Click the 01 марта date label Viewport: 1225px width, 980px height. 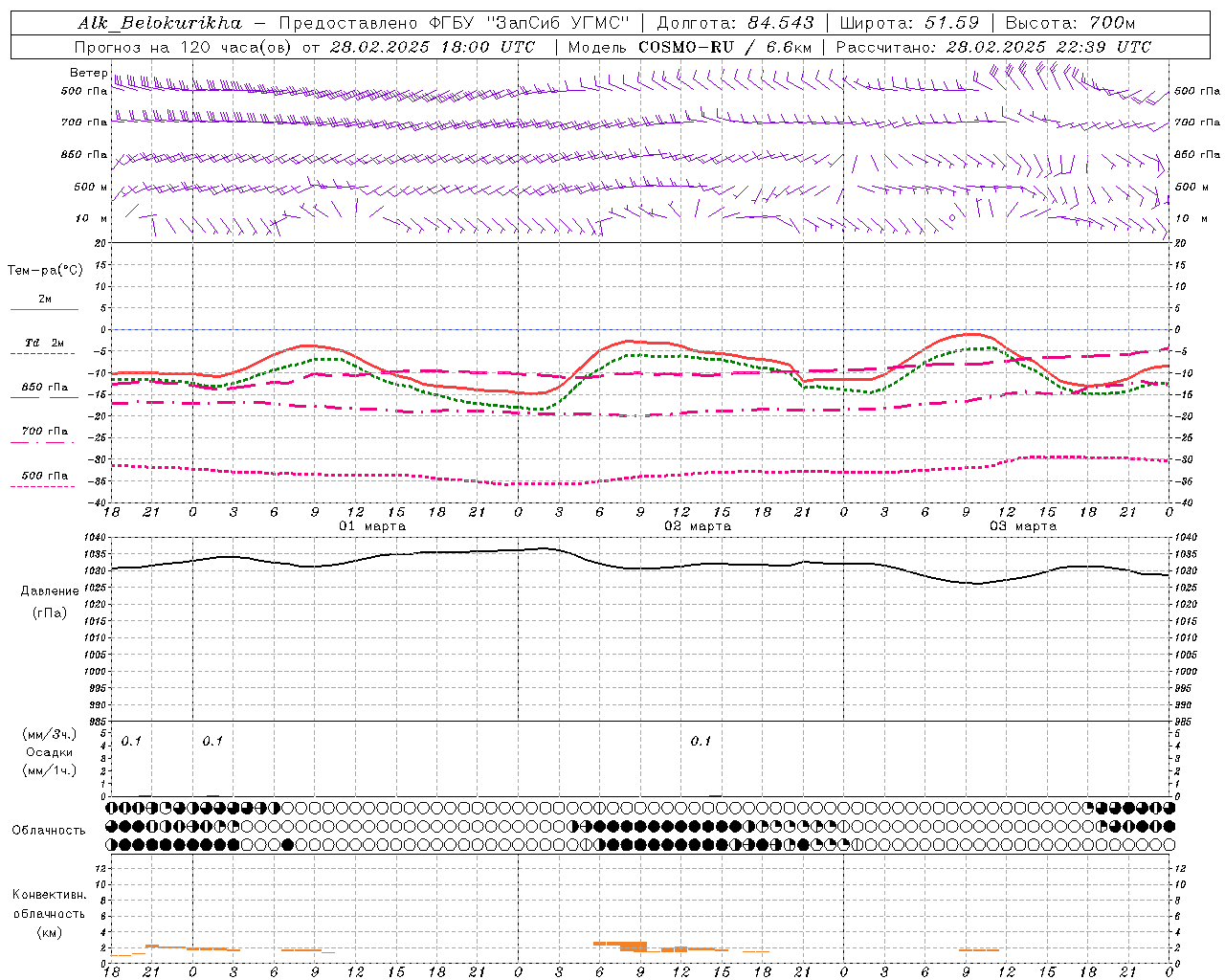pos(373,526)
